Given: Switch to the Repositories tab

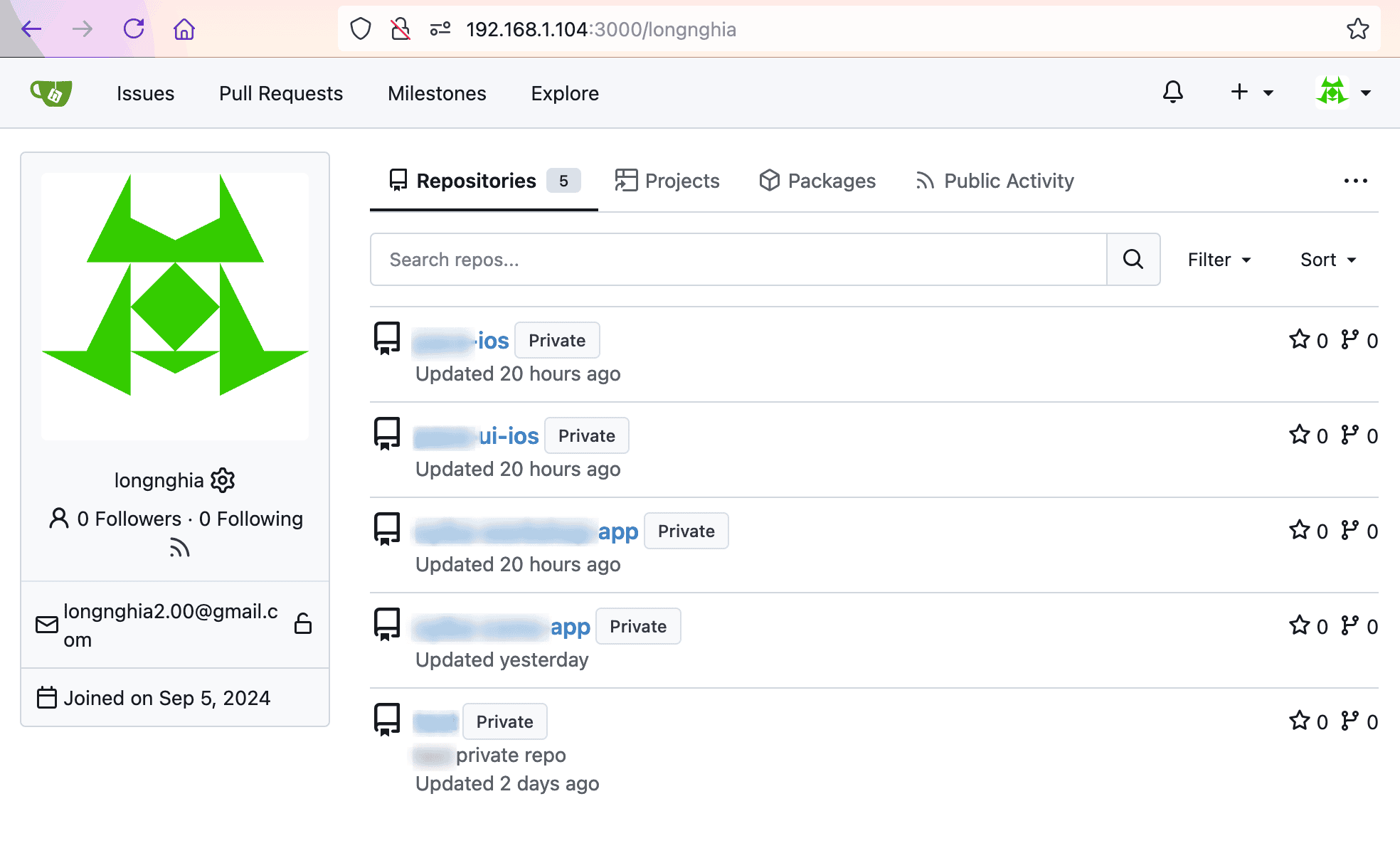Looking at the screenshot, I should tap(484, 181).
